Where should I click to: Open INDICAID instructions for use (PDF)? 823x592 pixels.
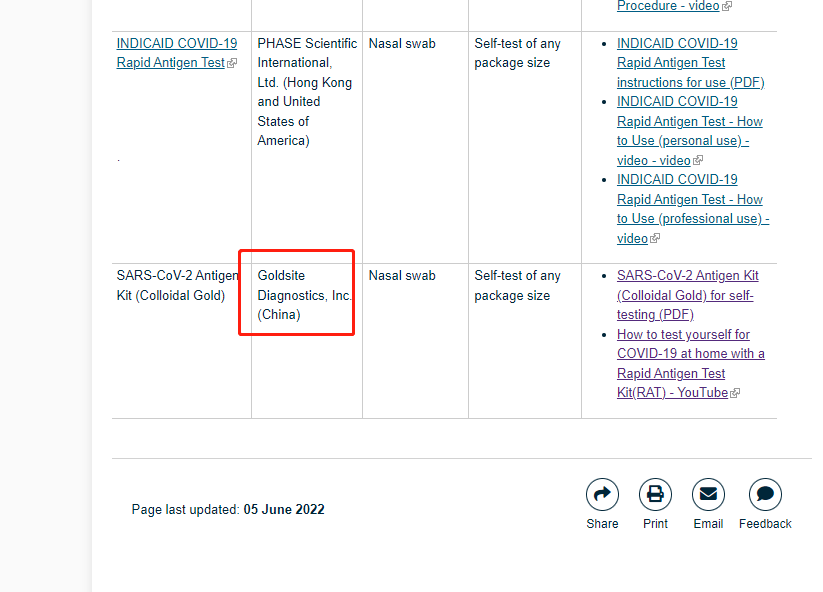click(688, 63)
